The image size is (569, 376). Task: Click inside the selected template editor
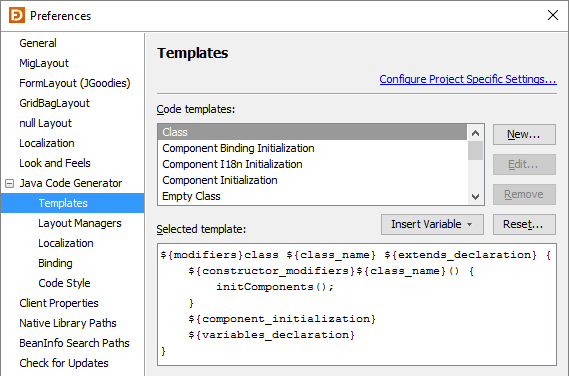point(357,304)
